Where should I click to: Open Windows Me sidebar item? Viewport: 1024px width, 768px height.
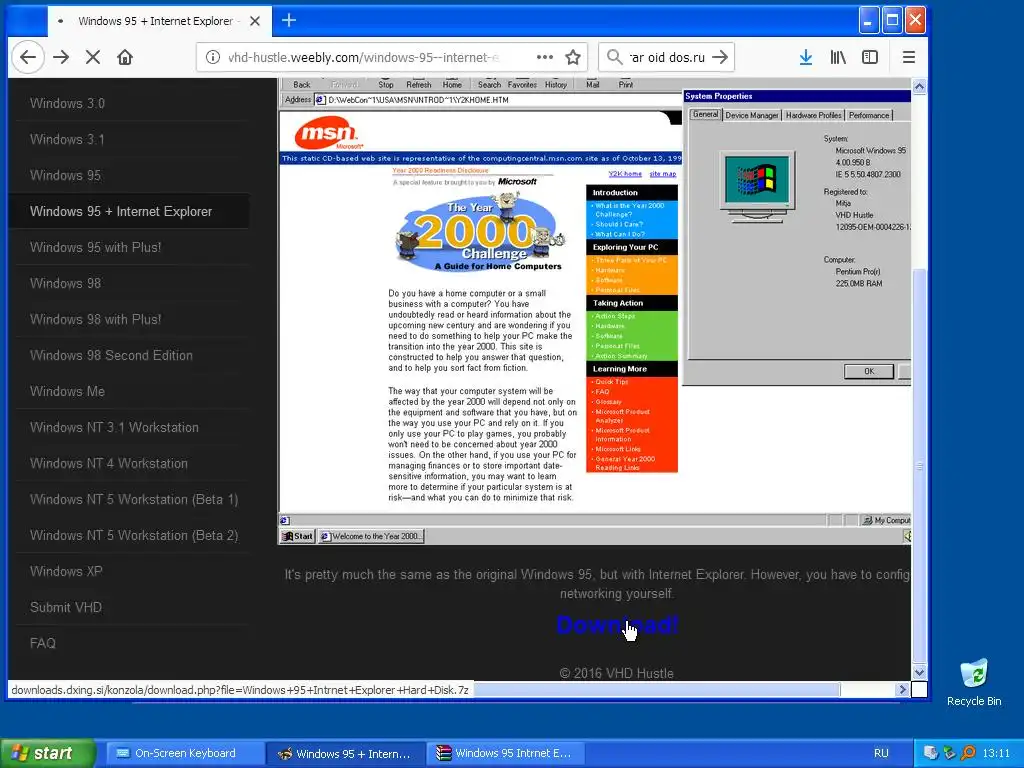[x=67, y=391]
